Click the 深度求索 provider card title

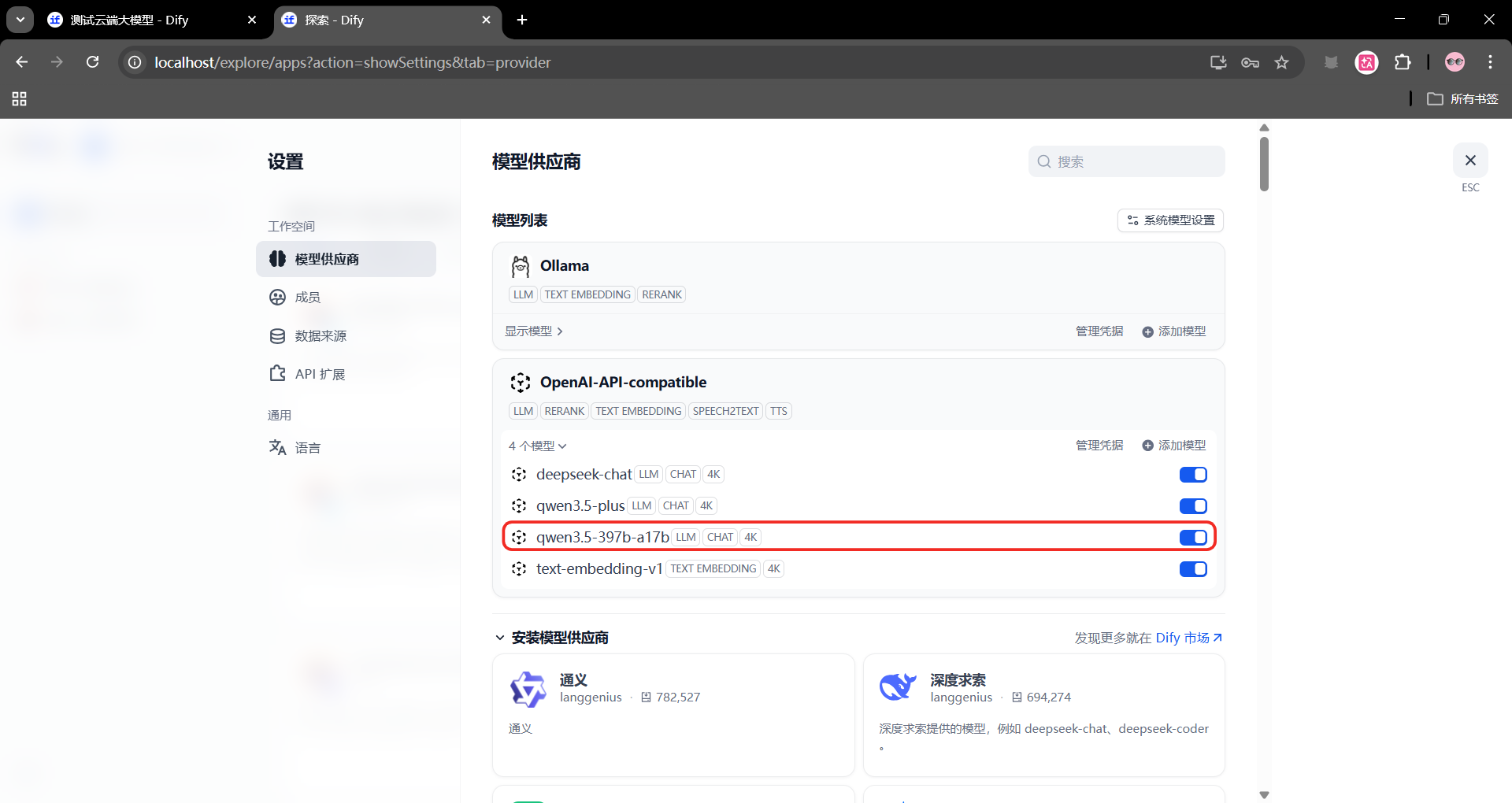958,680
